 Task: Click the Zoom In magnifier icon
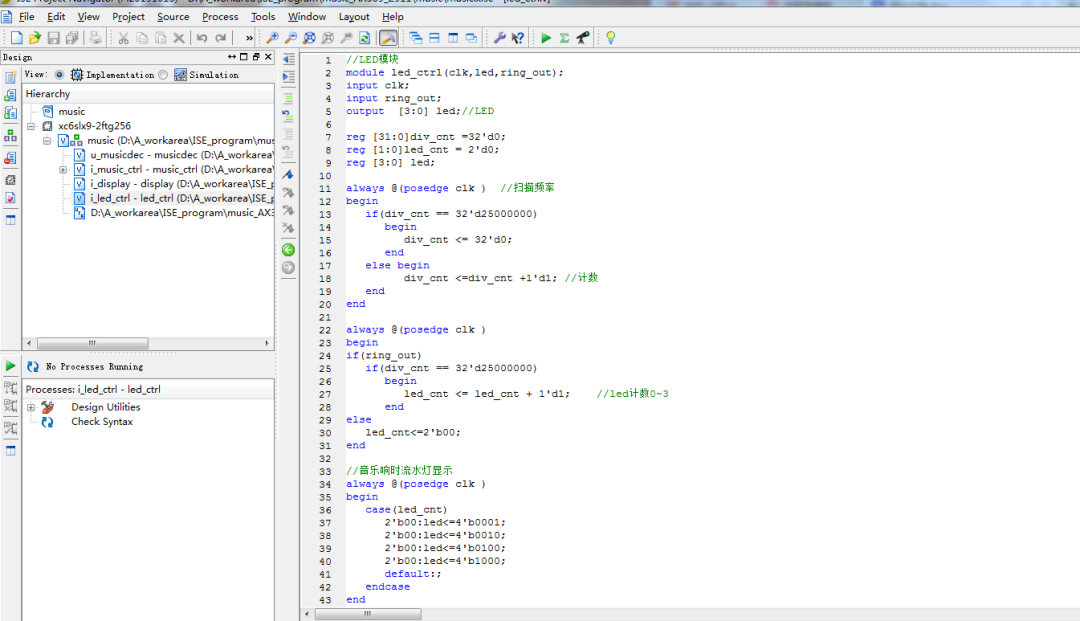(271, 38)
